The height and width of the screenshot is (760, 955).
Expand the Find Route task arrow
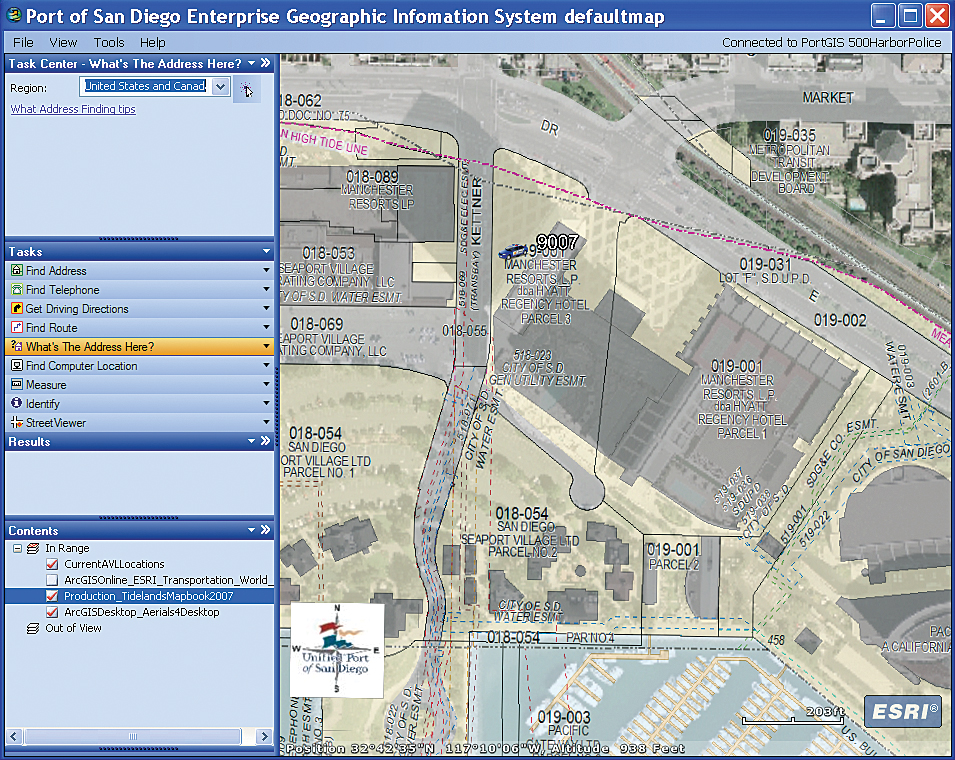[266, 327]
